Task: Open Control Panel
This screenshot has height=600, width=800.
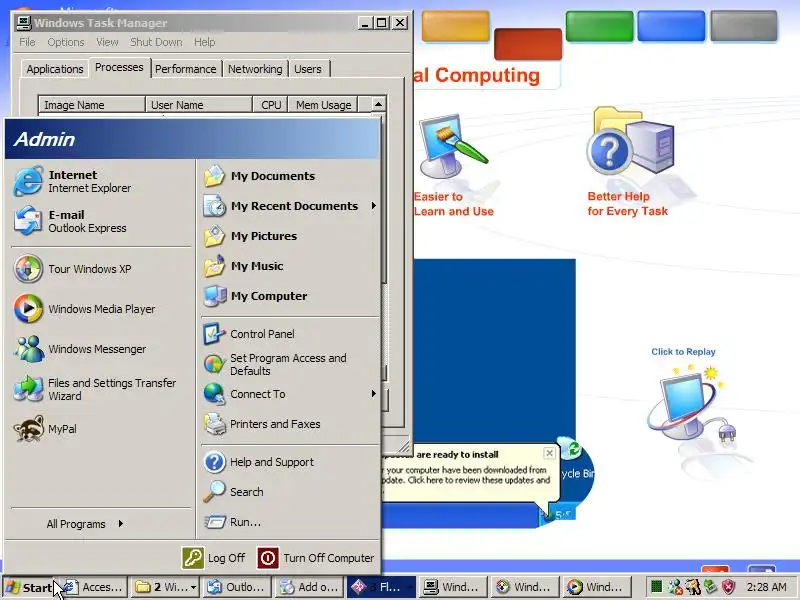Action: click(290, 334)
